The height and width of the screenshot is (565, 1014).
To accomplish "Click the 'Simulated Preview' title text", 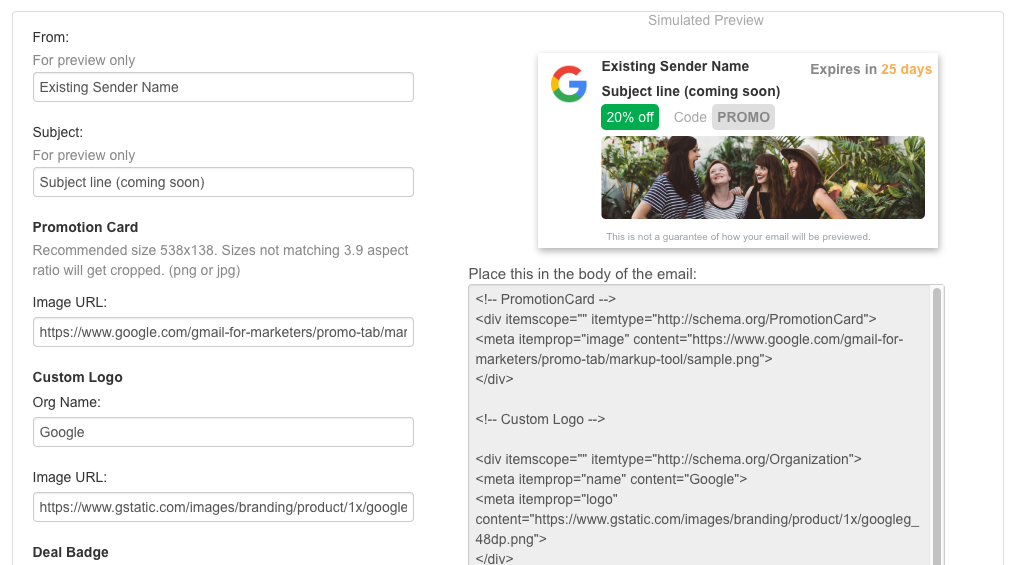I will point(705,20).
